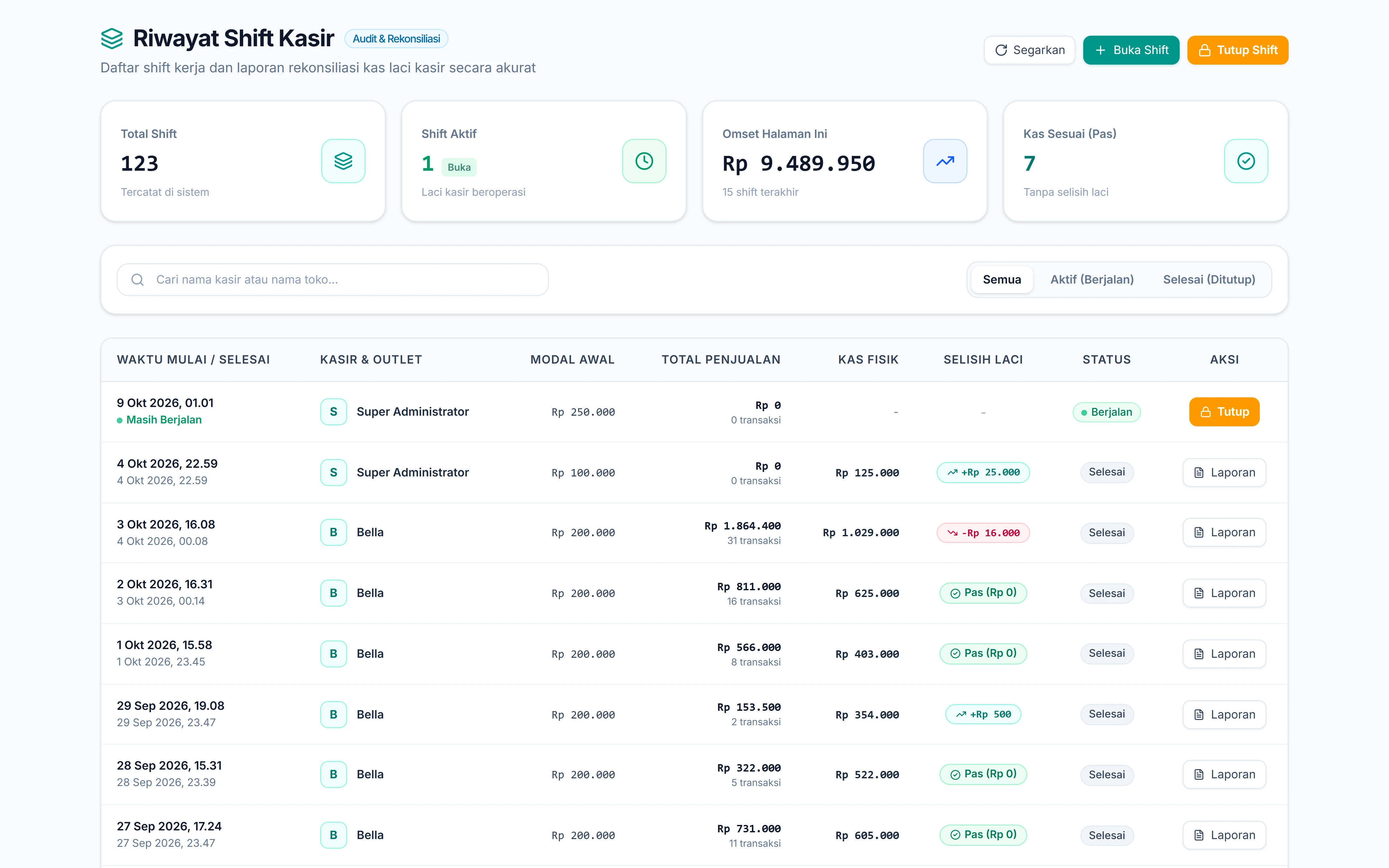This screenshot has height=868, width=1389.
Task: Click Bella's B avatar in 29 Sep 2026 row
Action: 333,715
